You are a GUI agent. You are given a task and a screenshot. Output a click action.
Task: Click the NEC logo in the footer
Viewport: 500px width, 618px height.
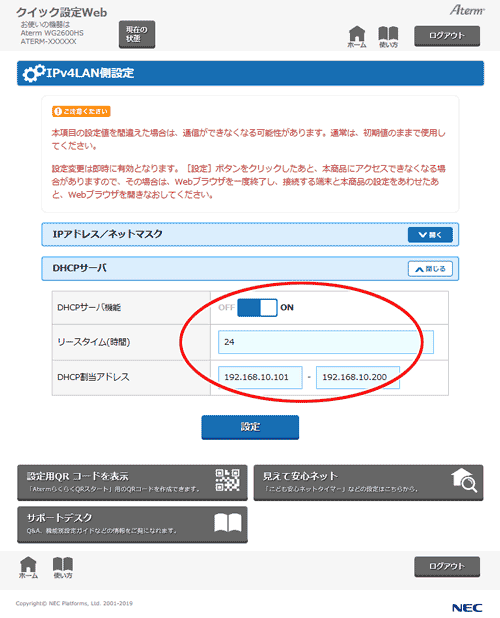click(x=467, y=607)
